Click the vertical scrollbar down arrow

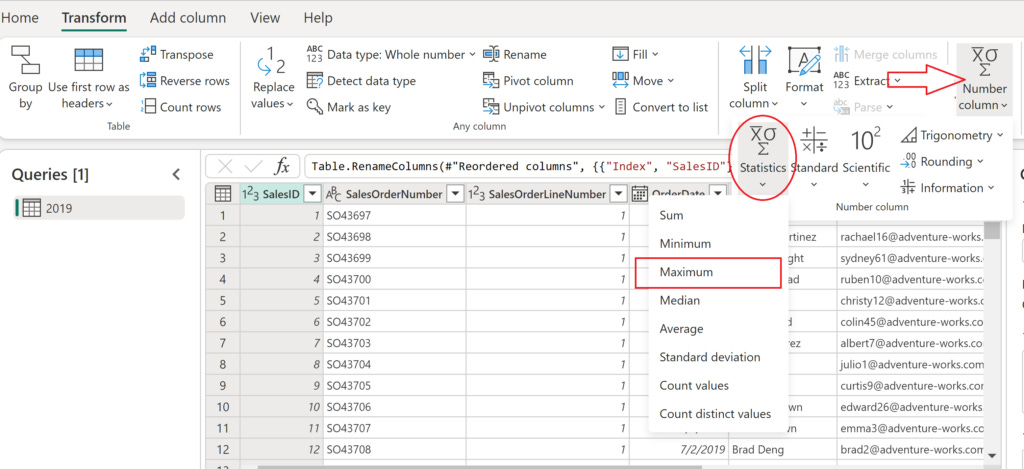click(993, 455)
